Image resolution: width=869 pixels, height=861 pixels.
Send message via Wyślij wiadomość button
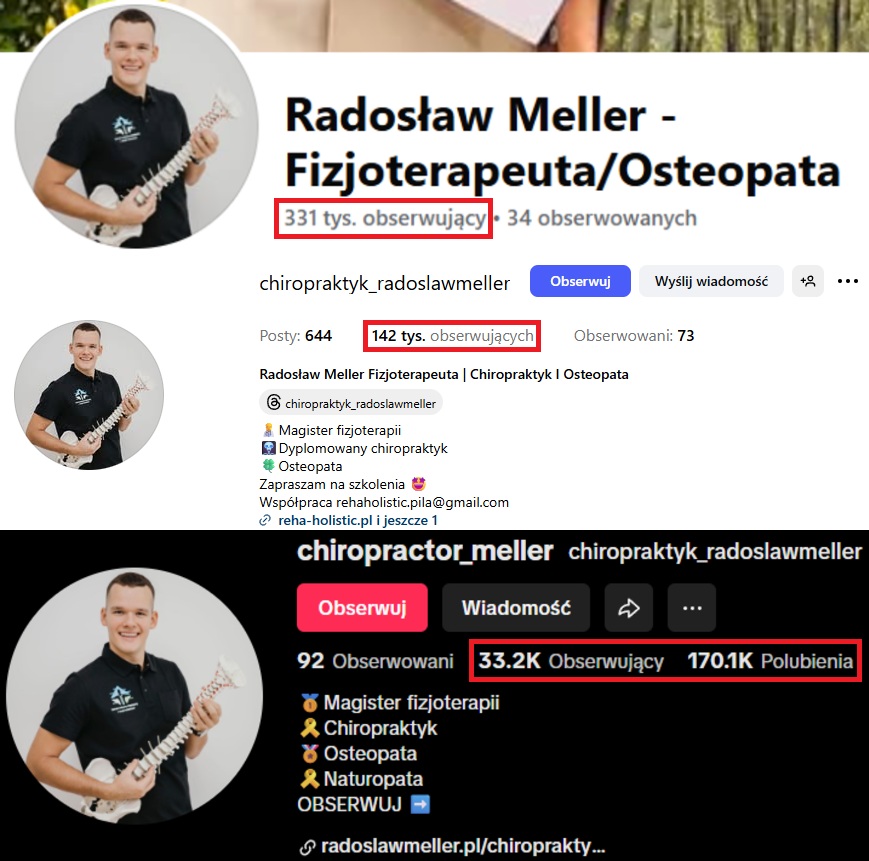pos(711,281)
